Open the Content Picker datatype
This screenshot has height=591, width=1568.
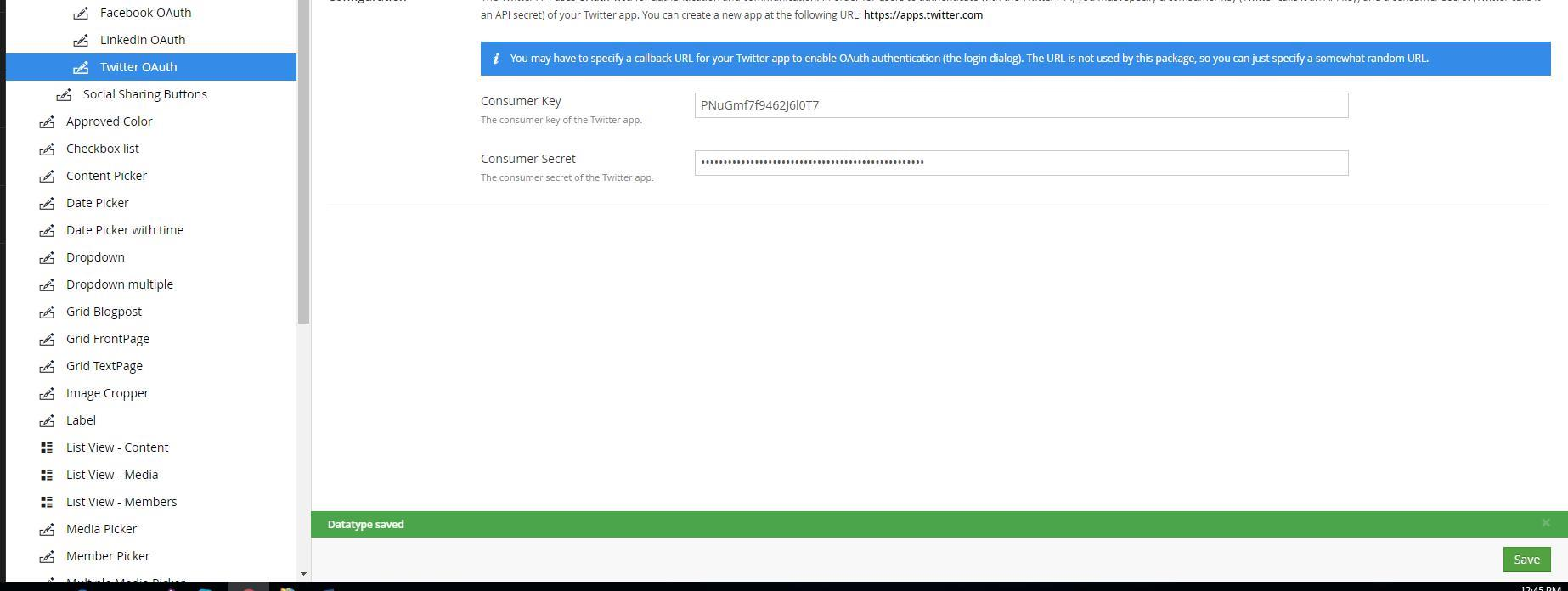coord(106,176)
